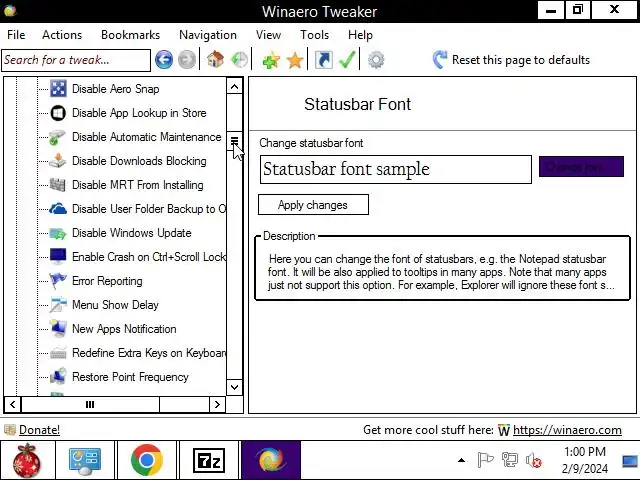The height and width of the screenshot is (480, 640).
Task: Click the Christmas ornament Start button
Action: [x=27, y=460]
